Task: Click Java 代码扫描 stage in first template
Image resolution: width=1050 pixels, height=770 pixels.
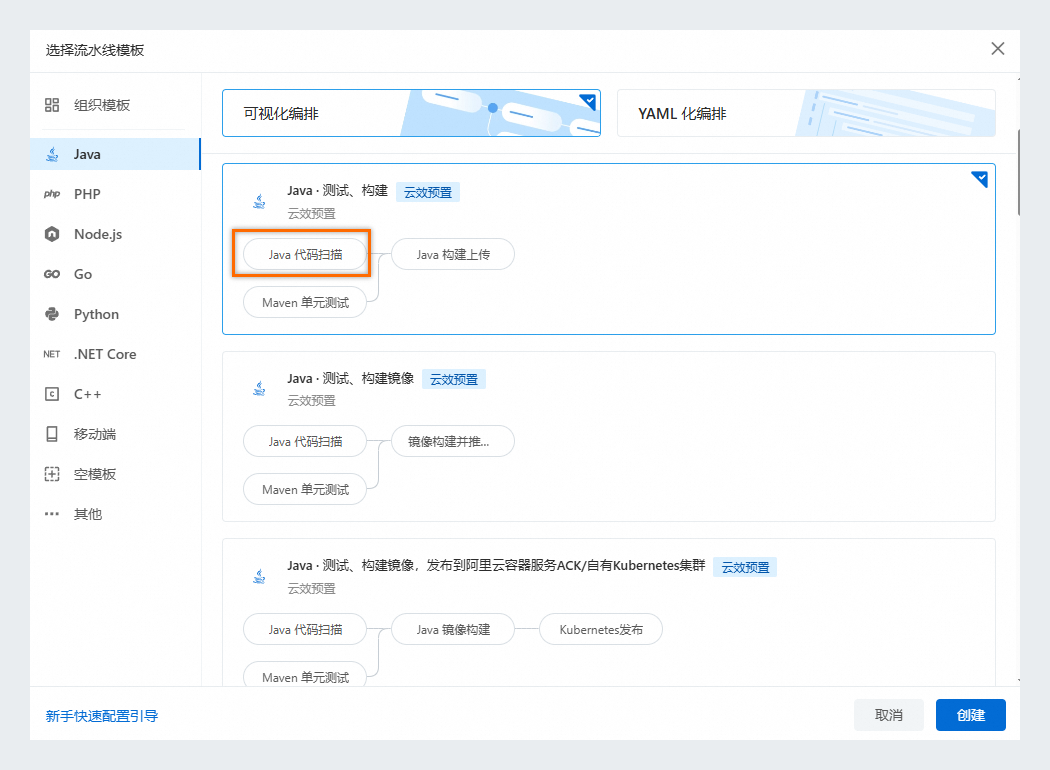Action: coord(305,254)
